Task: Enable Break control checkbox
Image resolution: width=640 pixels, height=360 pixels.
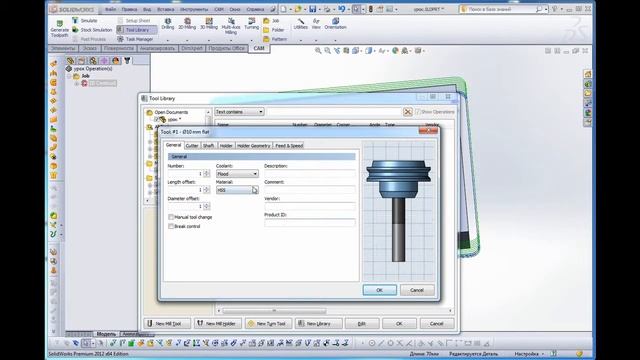Action: tap(171, 226)
